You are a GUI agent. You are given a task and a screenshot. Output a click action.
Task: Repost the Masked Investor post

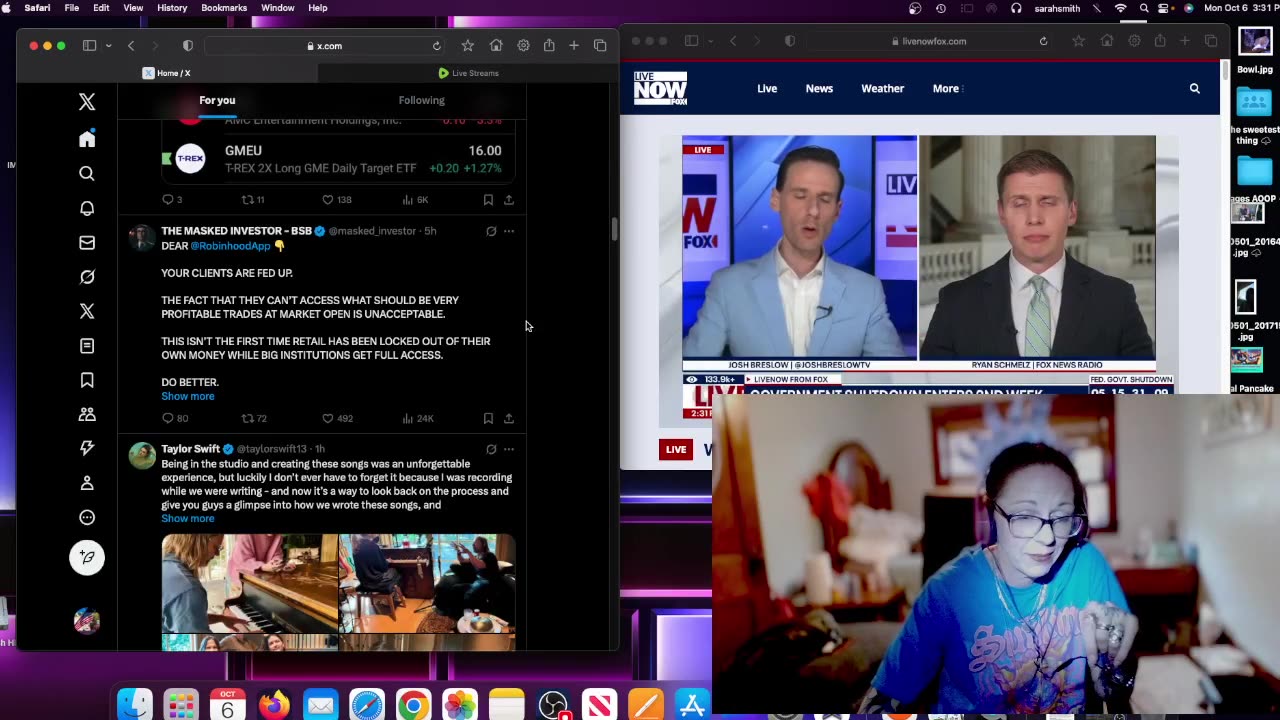point(248,418)
